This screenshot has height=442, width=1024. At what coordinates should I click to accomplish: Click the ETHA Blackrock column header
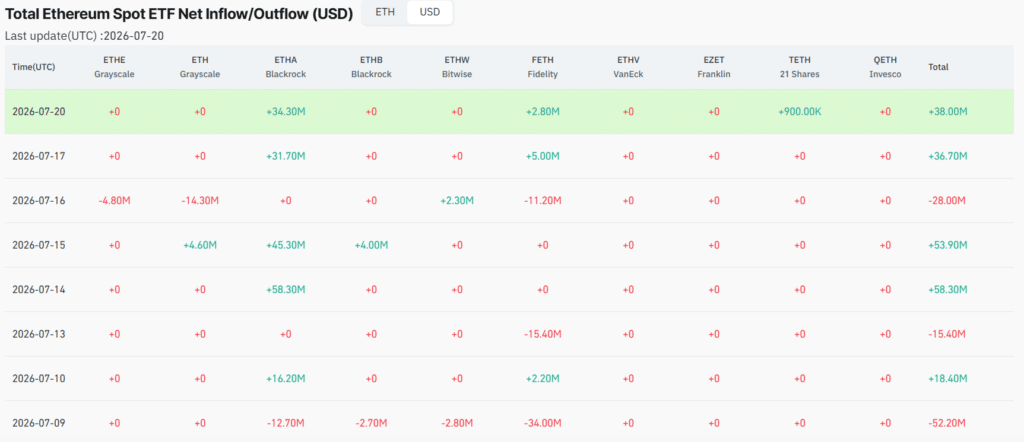tap(285, 67)
